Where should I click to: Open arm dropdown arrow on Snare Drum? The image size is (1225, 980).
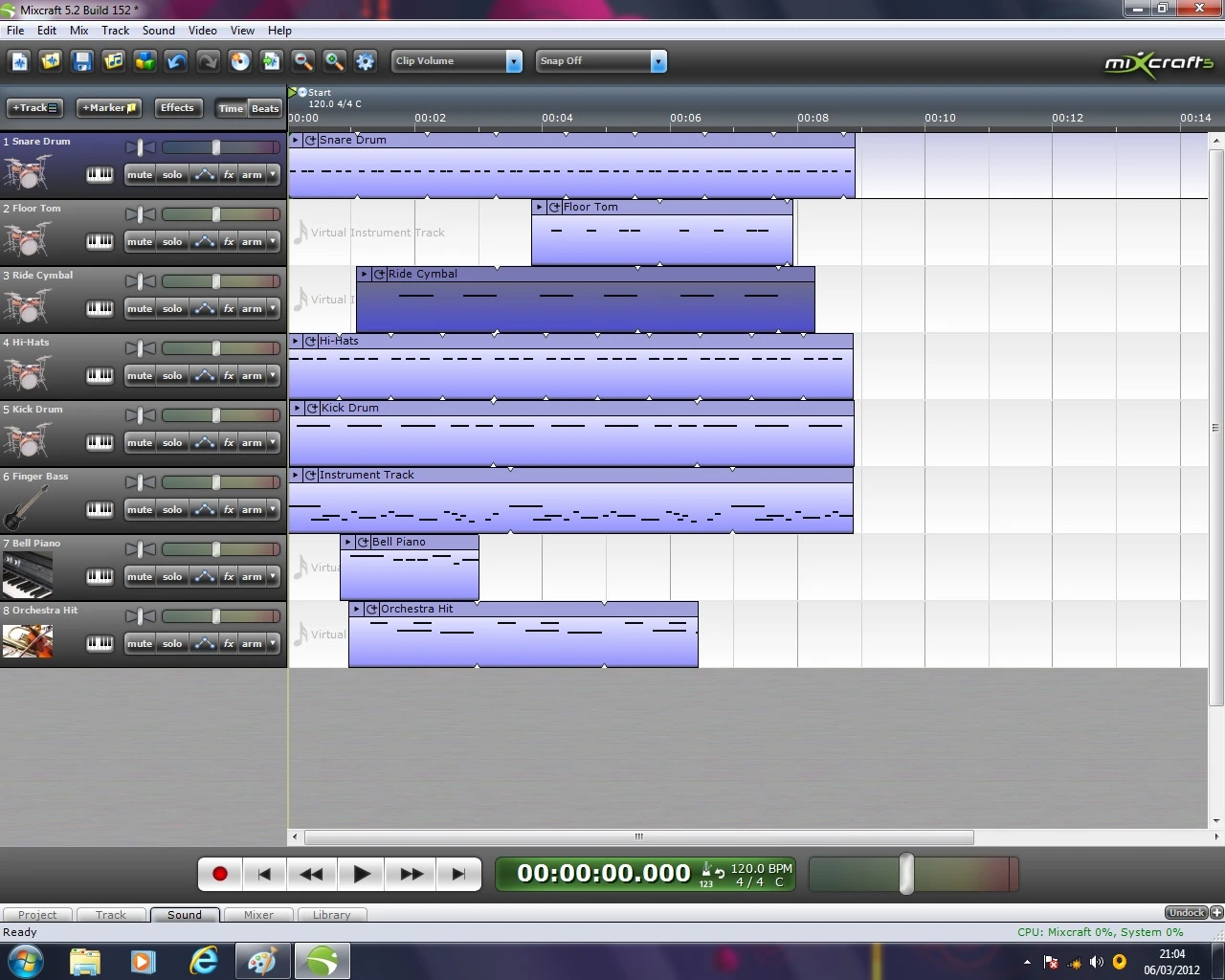point(273,174)
